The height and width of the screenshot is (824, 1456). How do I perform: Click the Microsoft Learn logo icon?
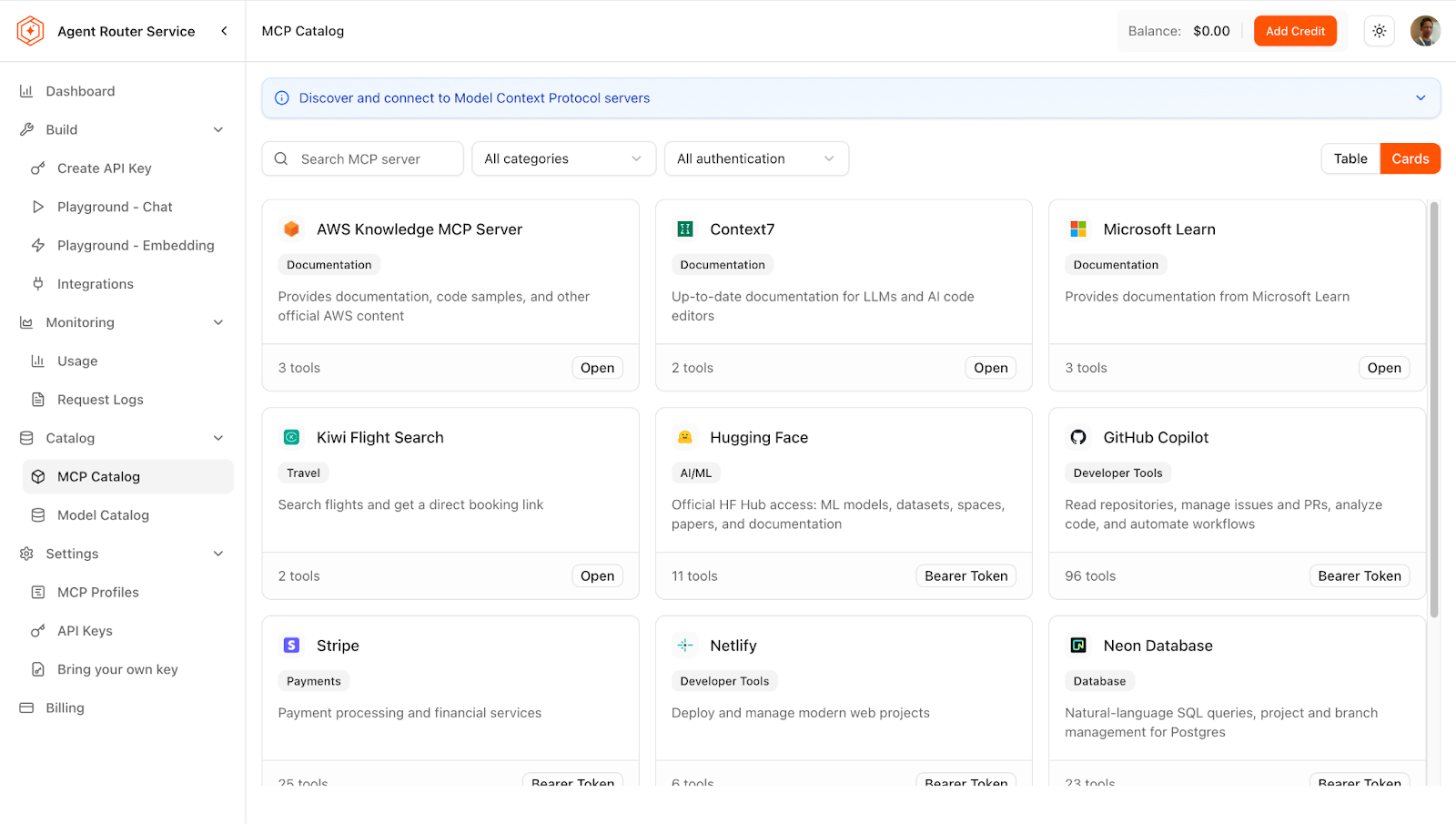(1078, 229)
